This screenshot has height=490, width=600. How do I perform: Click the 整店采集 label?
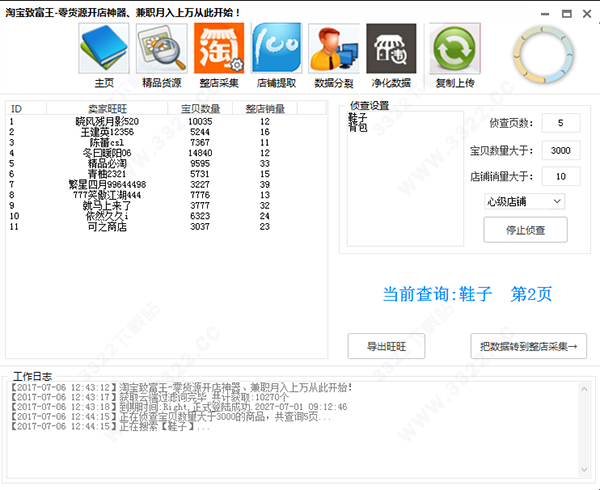coord(219,83)
